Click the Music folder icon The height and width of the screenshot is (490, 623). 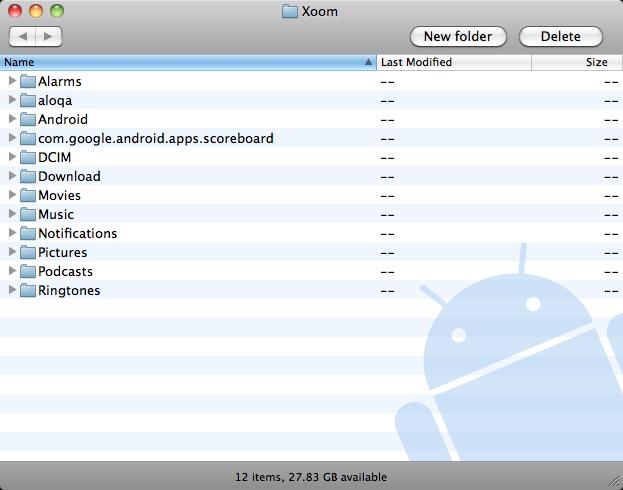(x=28, y=215)
